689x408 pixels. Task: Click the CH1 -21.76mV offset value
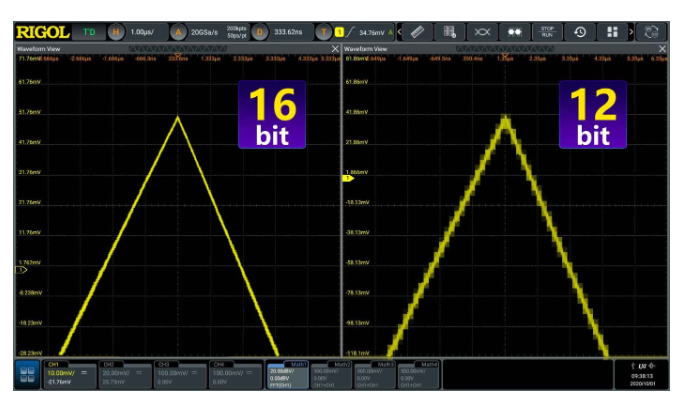[x=59, y=382]
